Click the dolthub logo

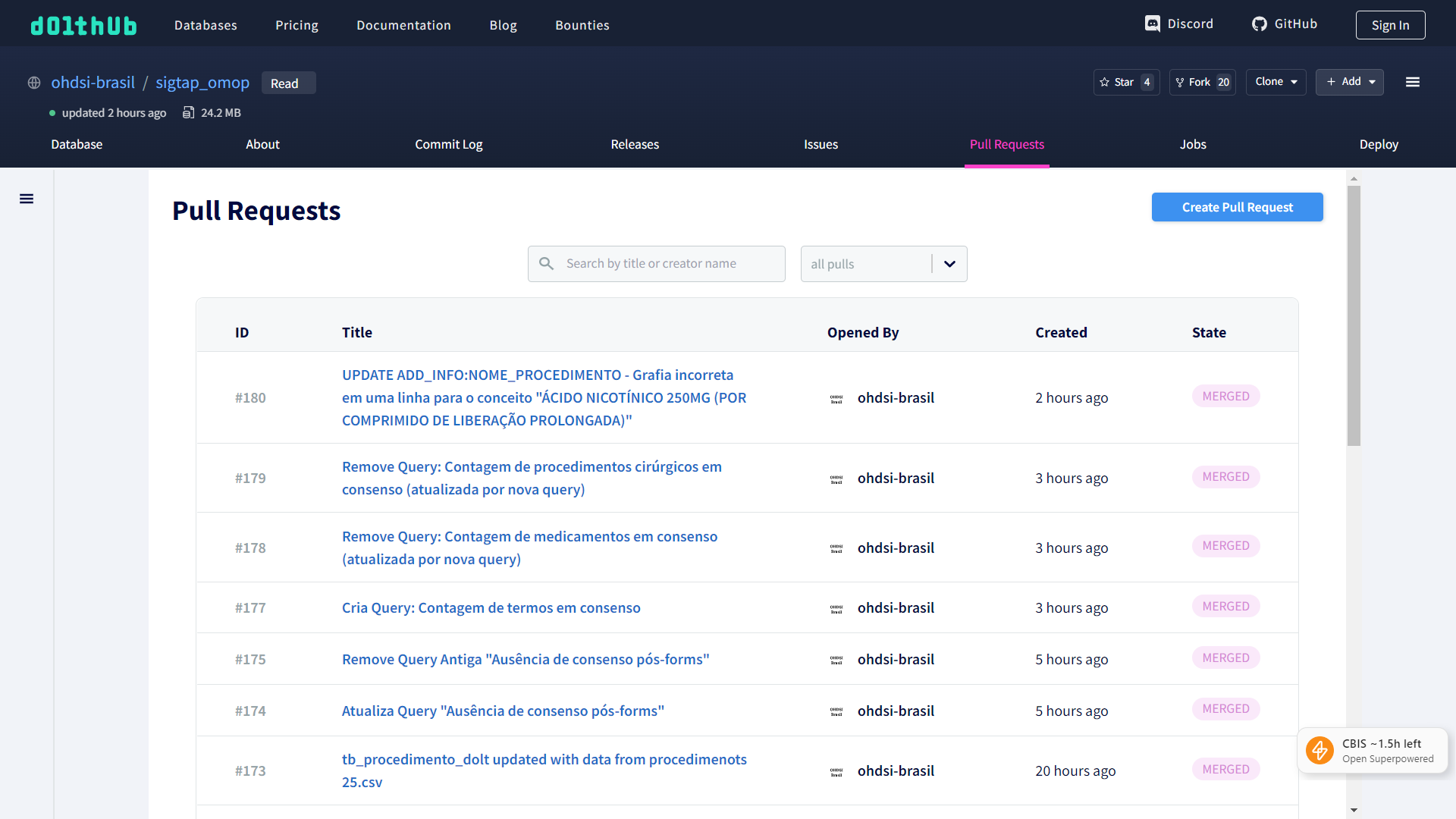83,24
